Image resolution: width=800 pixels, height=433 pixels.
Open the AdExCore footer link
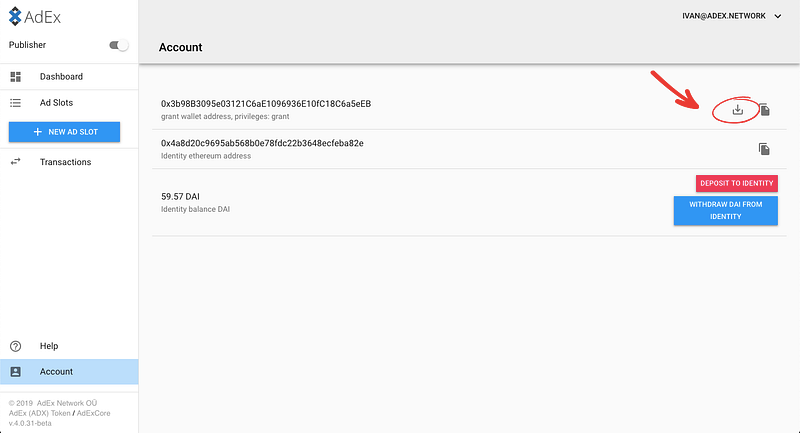pyautogui.click(x=93, y=413)
